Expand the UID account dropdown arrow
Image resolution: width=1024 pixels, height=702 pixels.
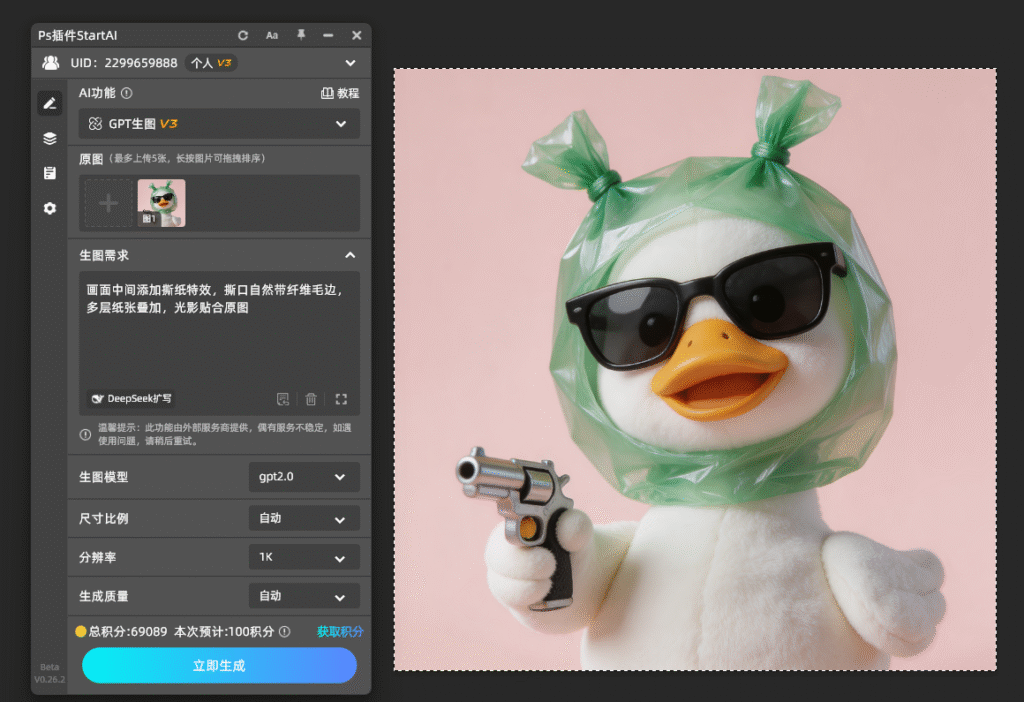351,63
